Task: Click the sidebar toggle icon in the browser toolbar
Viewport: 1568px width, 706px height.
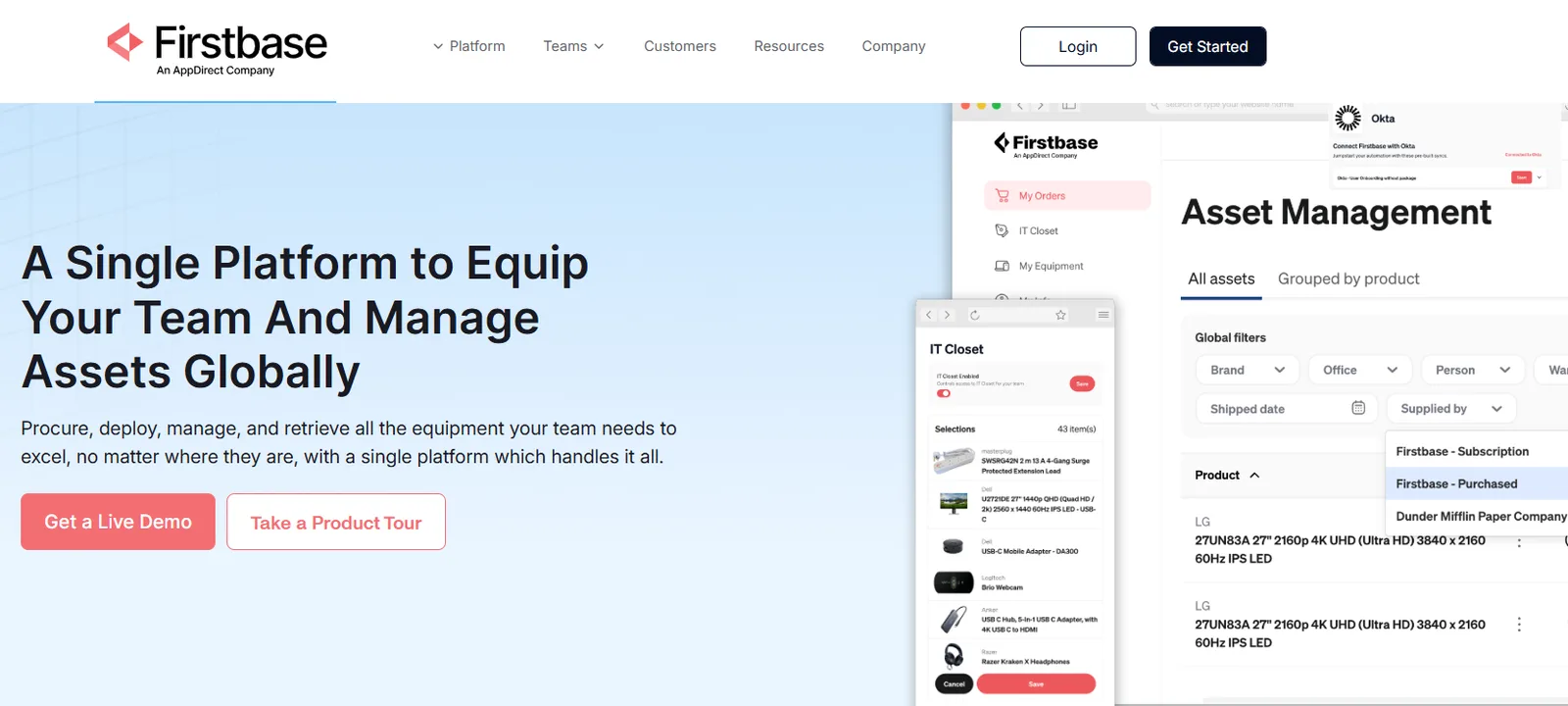Action: 1069,106
